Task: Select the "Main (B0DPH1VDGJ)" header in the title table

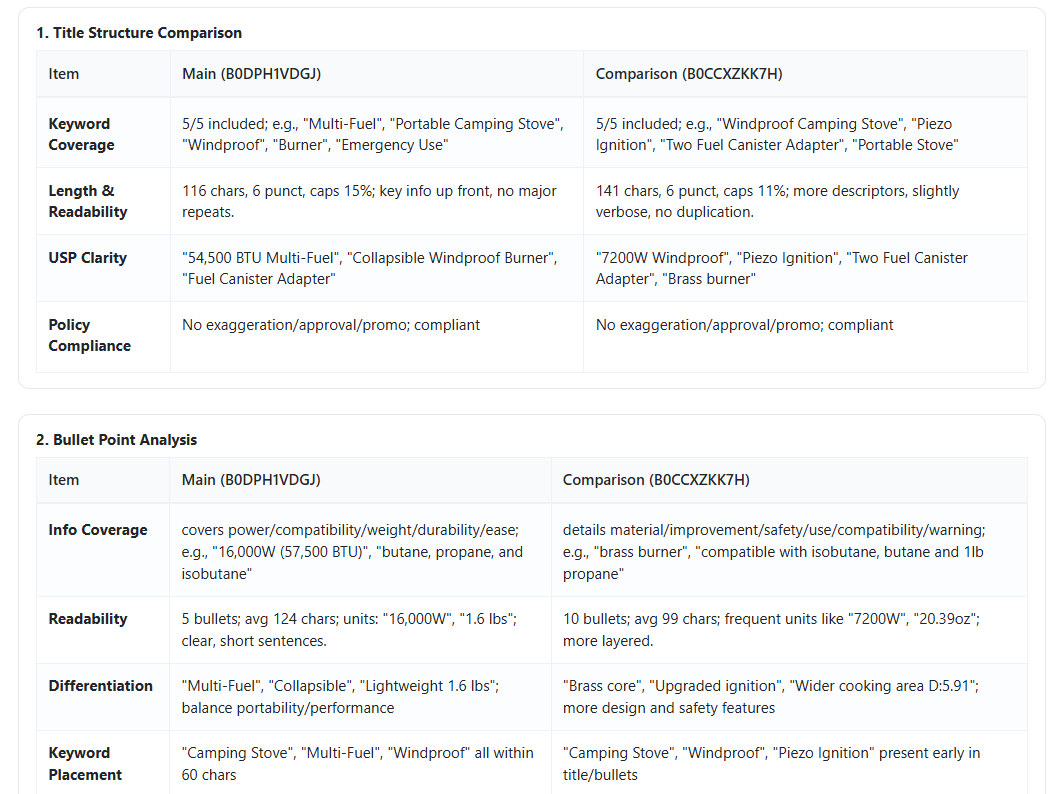Action: click(251, 74)
